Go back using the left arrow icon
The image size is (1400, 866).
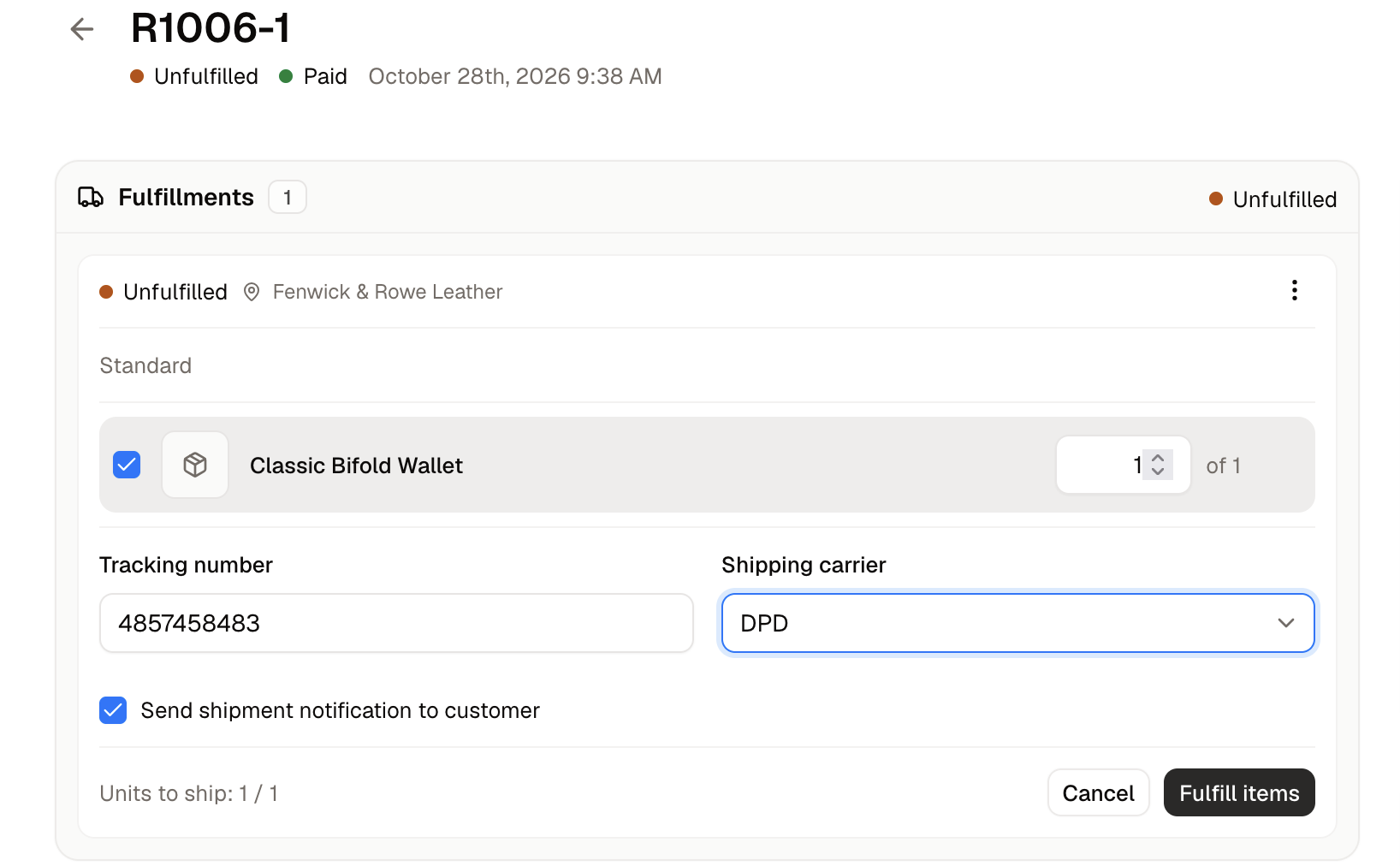point(82,29)
